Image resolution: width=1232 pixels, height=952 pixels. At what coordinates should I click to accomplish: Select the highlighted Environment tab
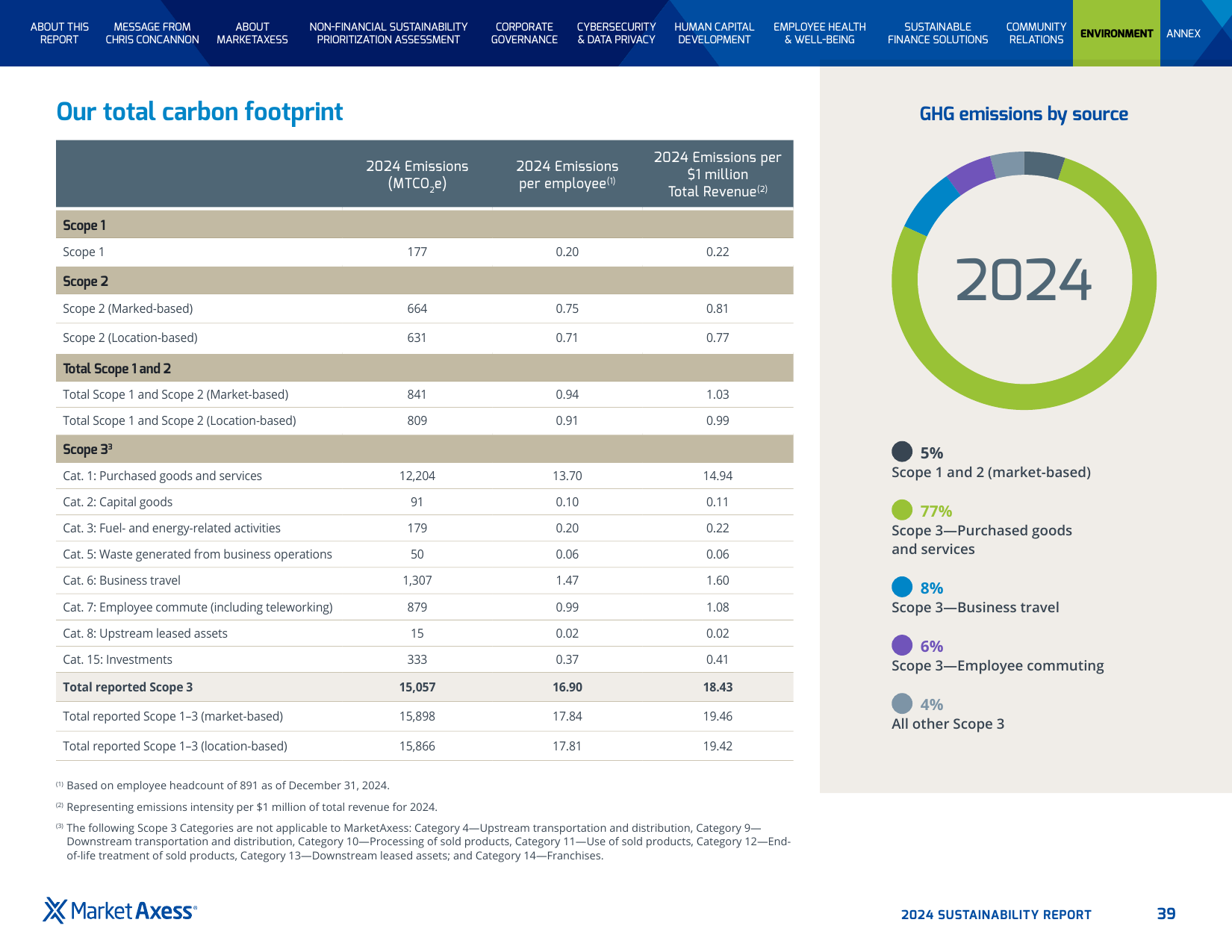point(1116,33)
